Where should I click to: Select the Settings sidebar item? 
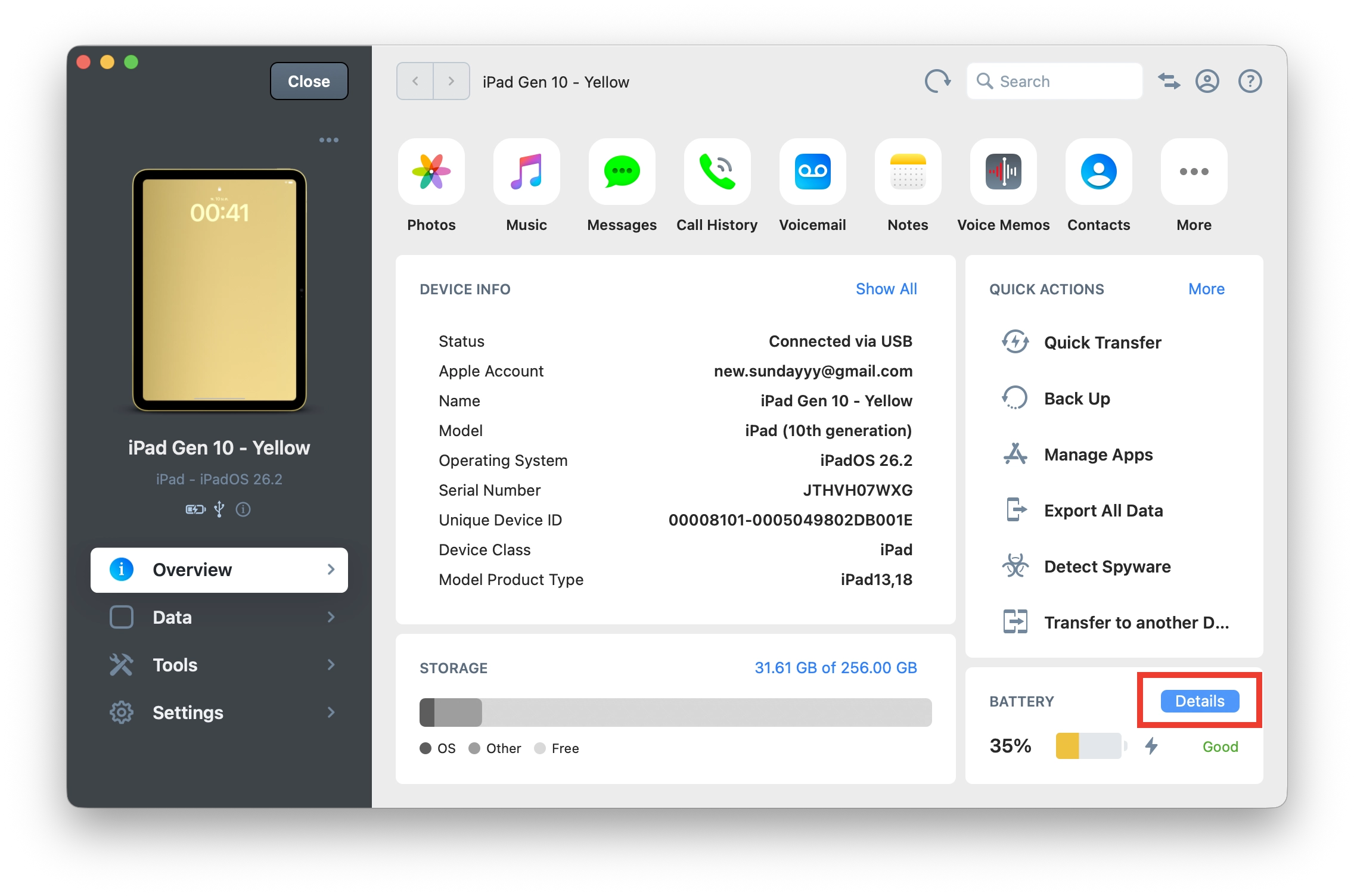pos(219,713)
